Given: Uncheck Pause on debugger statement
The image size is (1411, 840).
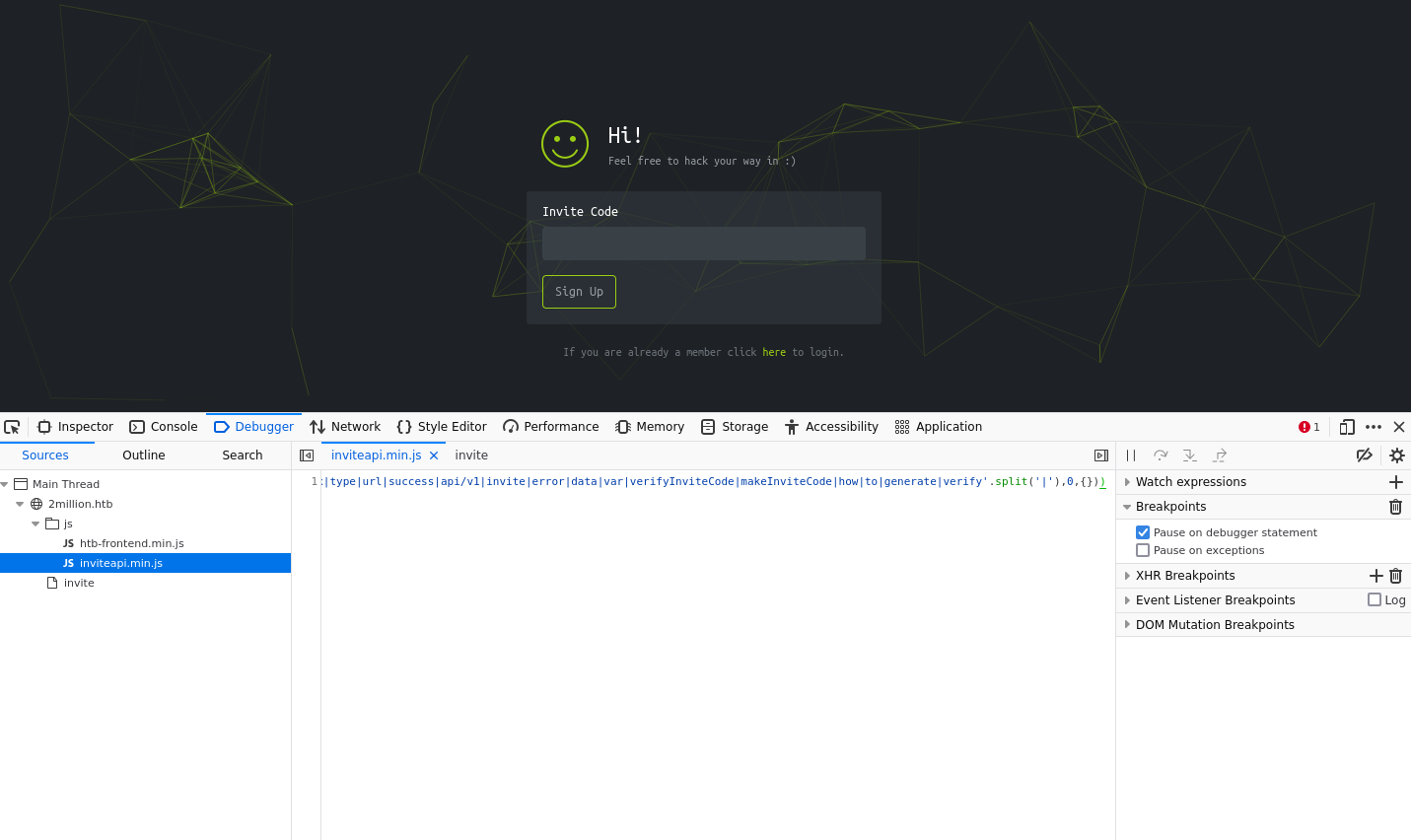Looking at the screenshot, I should pyautogui.click(x=1143, y=532).
